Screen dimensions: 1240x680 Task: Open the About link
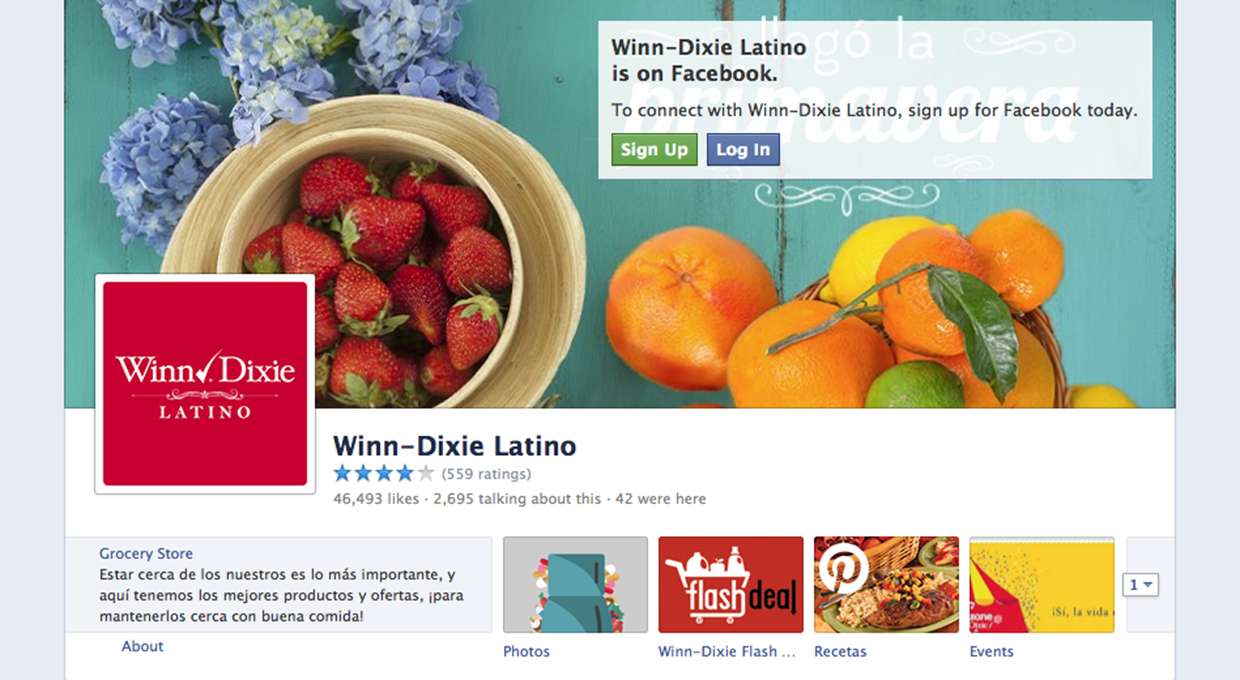point(142,646)
